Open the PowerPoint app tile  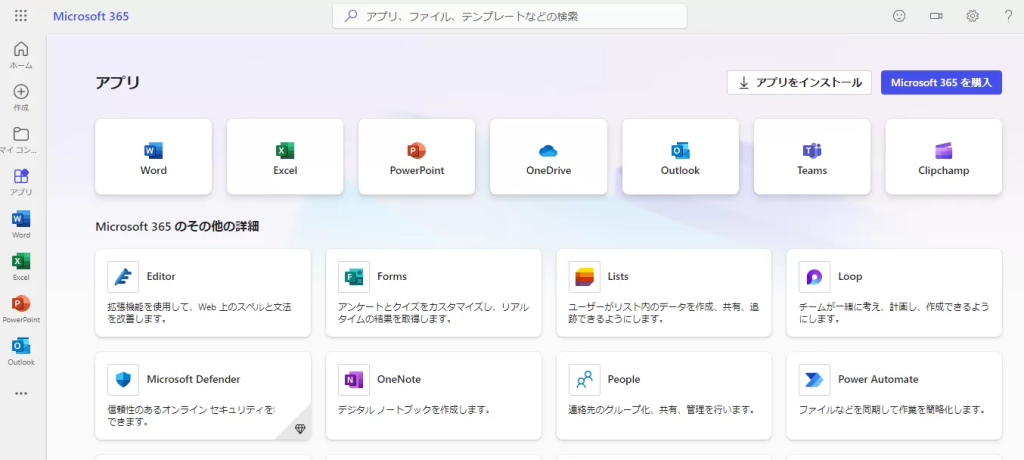(416, 156)
